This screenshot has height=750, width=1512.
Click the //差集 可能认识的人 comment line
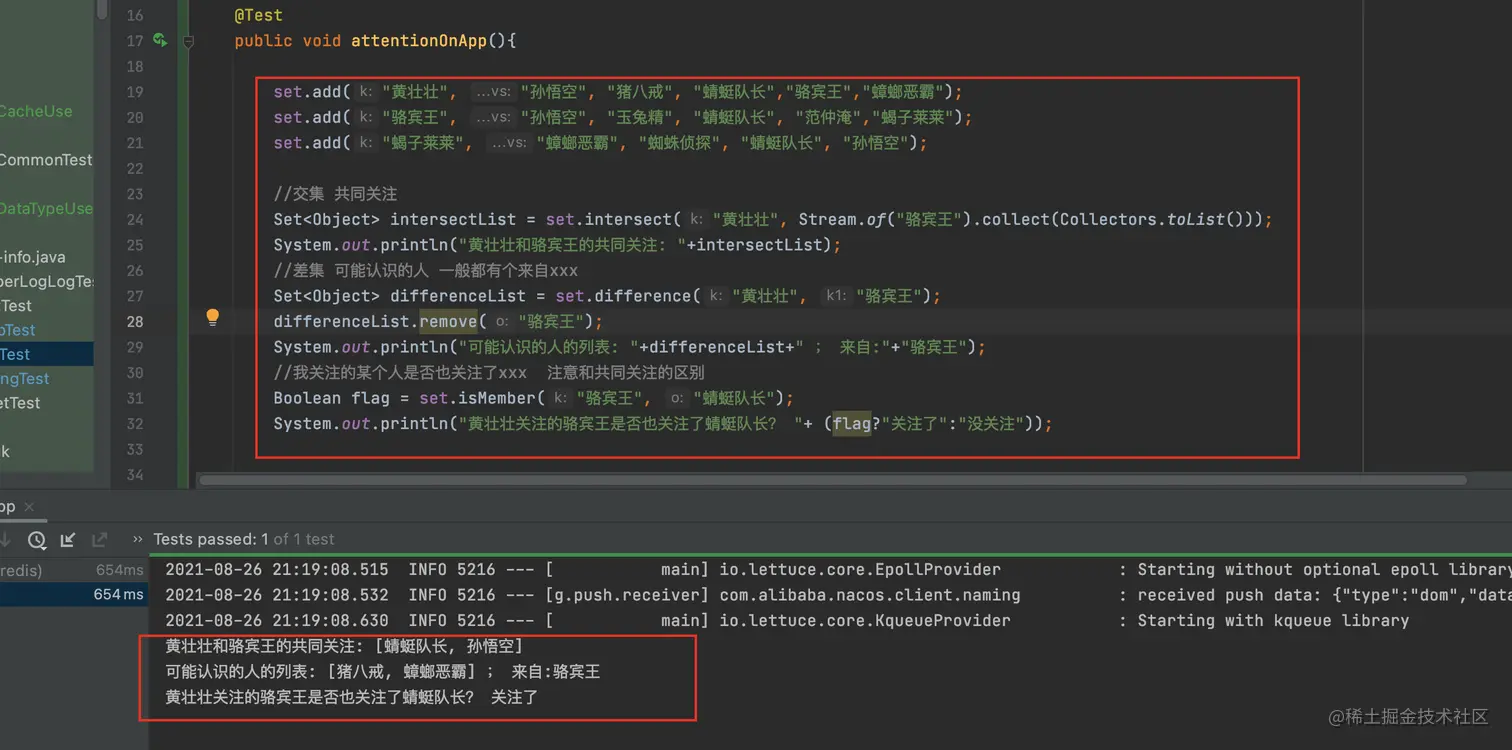point(426,270)
